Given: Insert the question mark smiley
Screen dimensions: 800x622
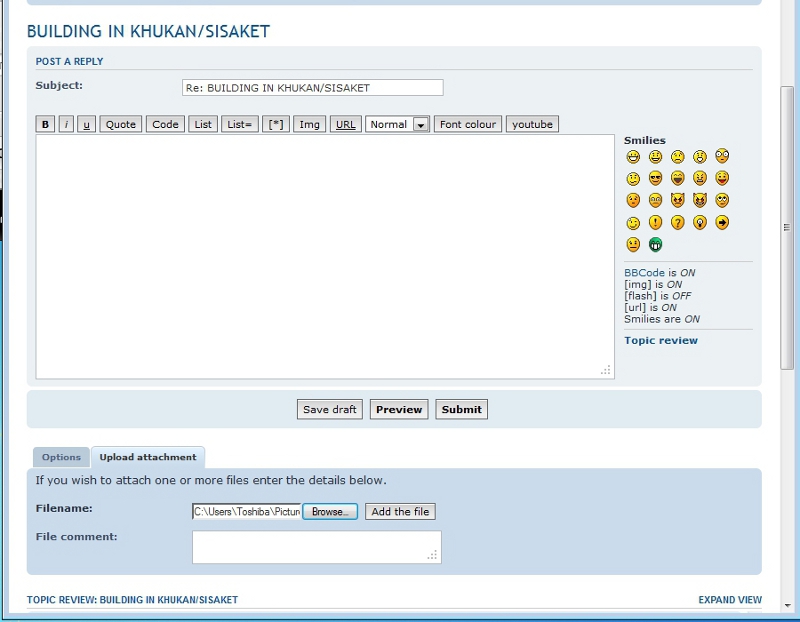Looking at the screenshot, I should click(677, 223).
